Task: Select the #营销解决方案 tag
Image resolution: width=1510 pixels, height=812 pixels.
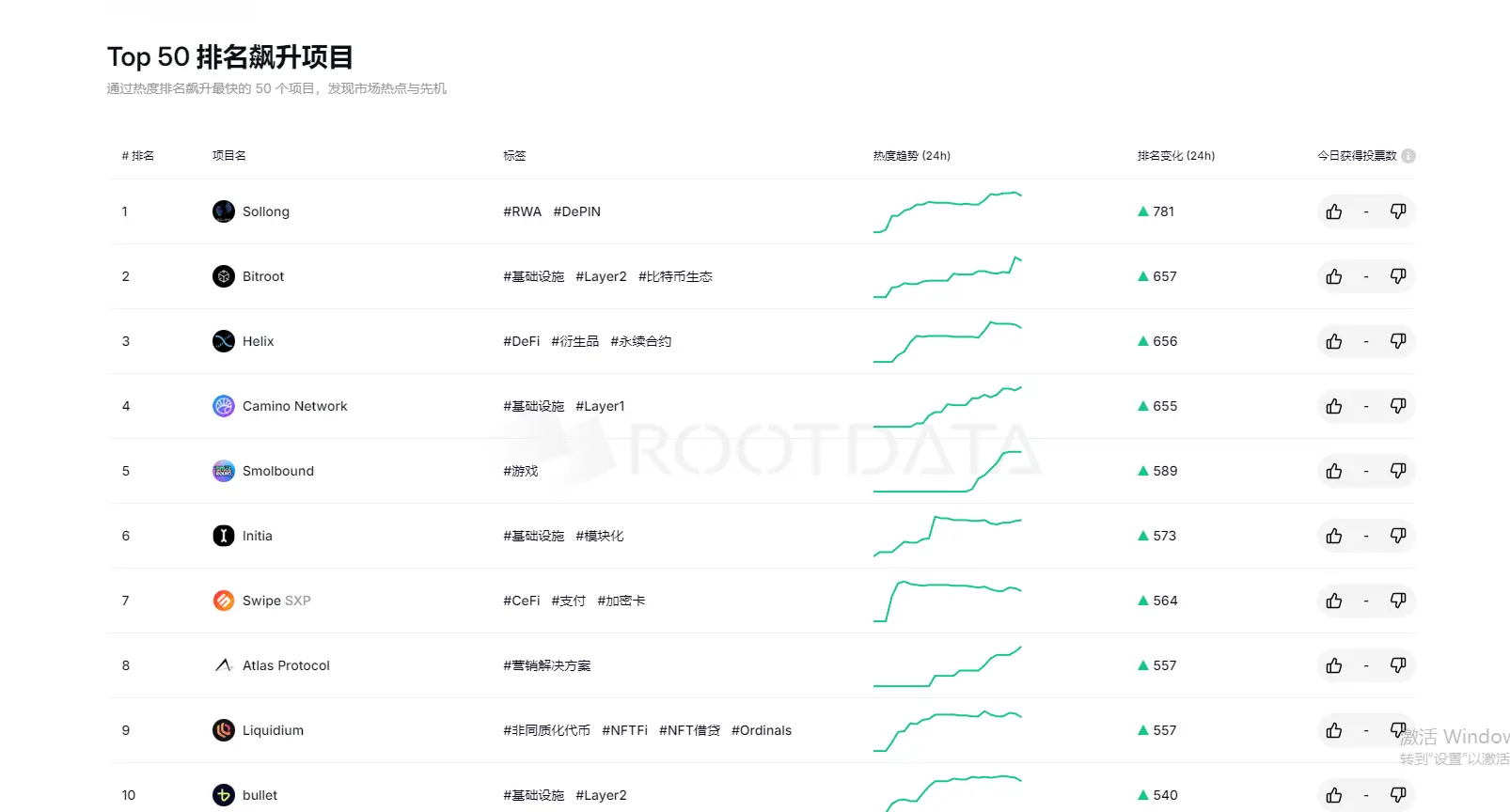Action: [x=547, y=665]
